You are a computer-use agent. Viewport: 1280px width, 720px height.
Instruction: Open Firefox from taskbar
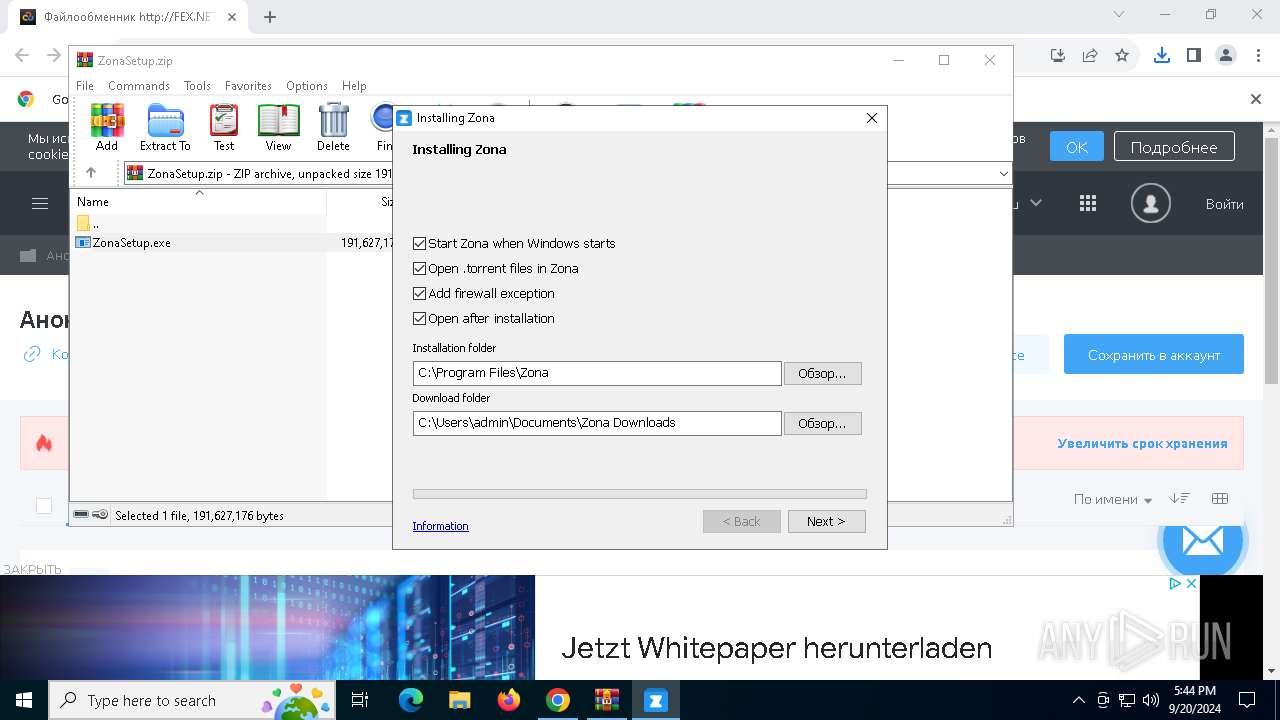click(508, 700)
